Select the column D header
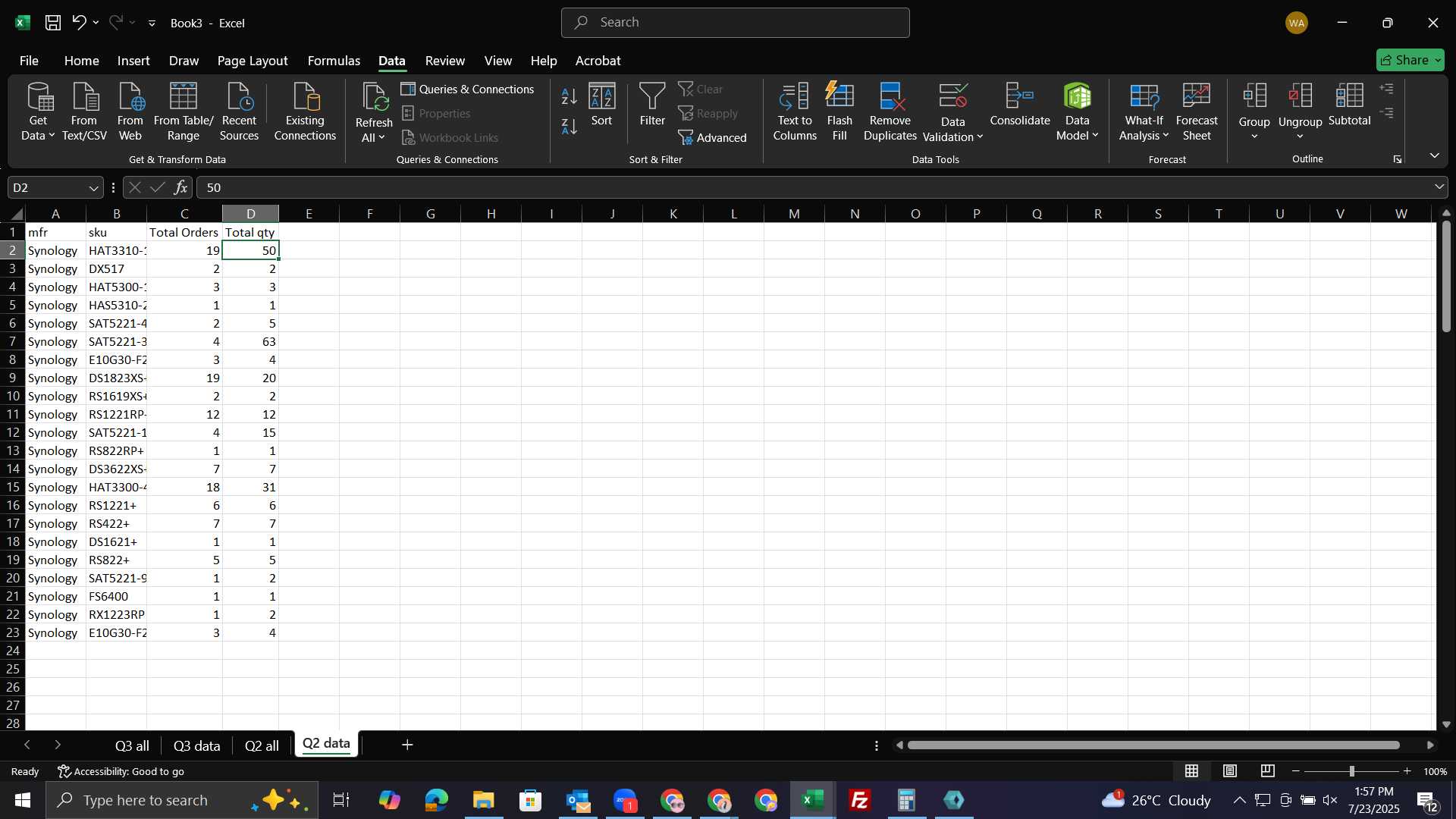Screen dimensions: 1456x819 [250, 214]
